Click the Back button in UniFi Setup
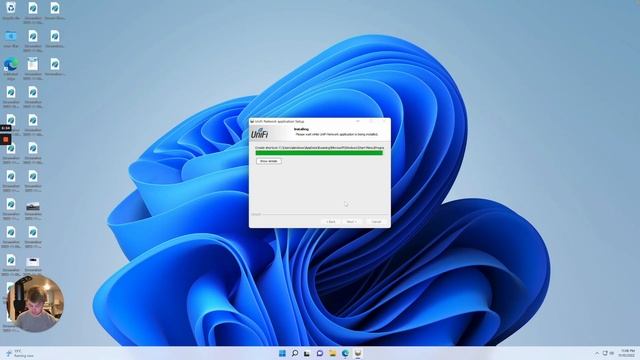Viewport: 640px width, 360px height. 331,222
